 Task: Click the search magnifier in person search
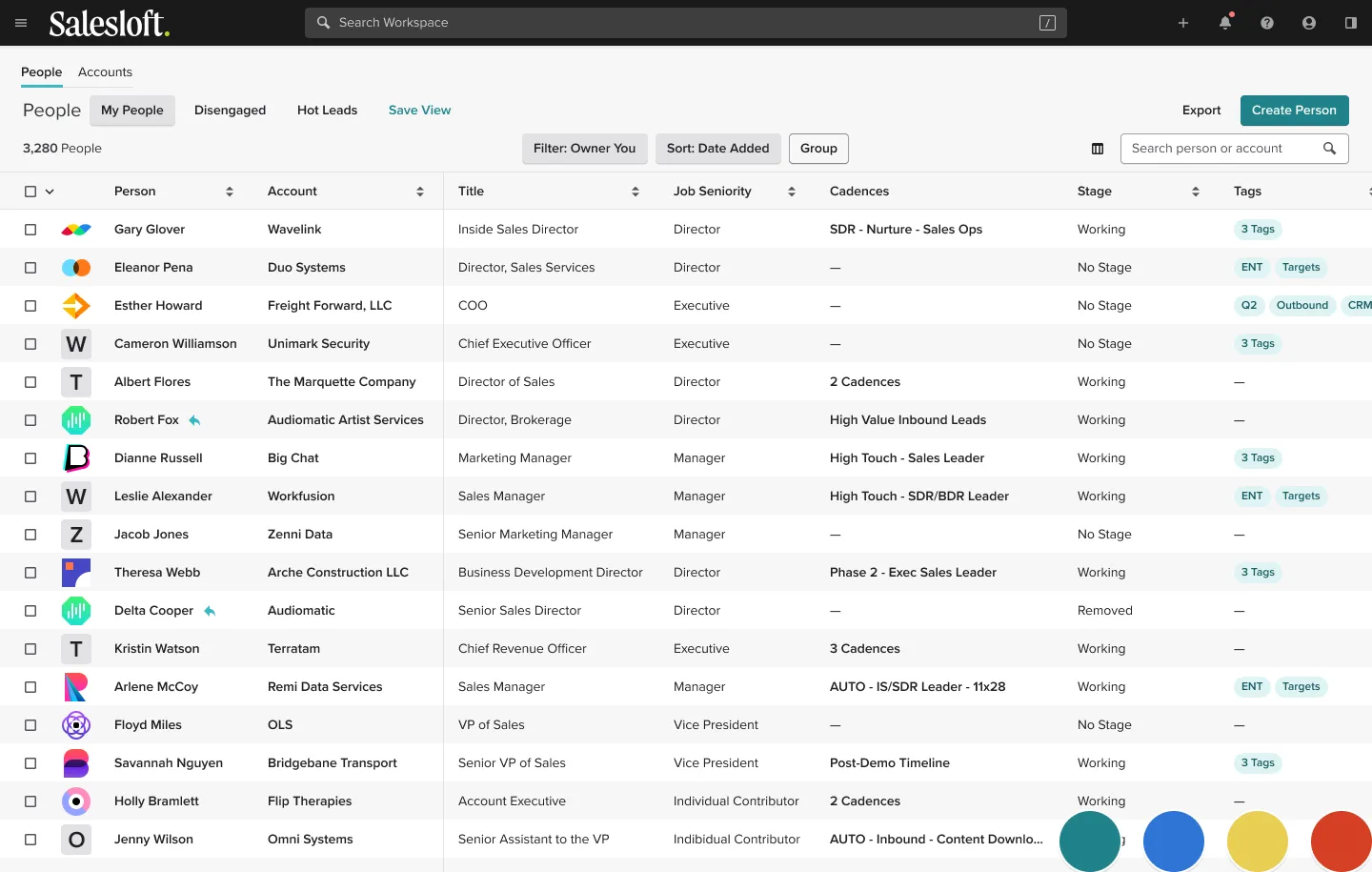(x=1330, y=149)
